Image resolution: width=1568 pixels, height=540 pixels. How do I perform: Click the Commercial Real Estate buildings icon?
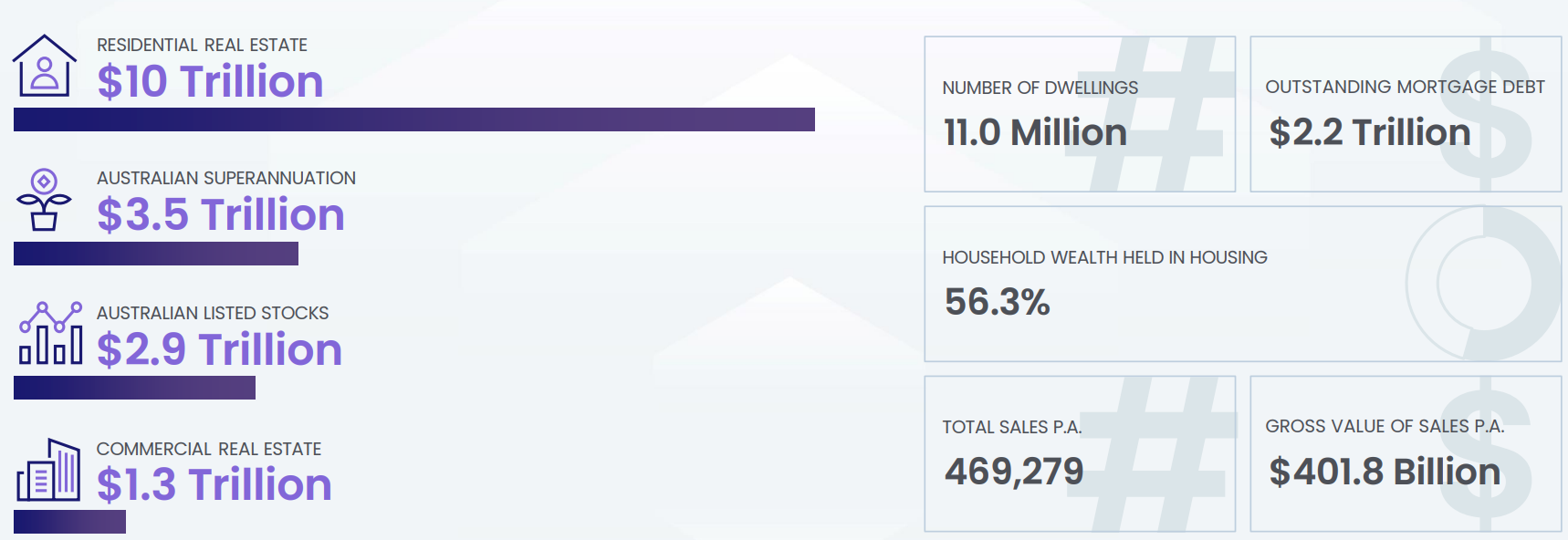point(49,470)
